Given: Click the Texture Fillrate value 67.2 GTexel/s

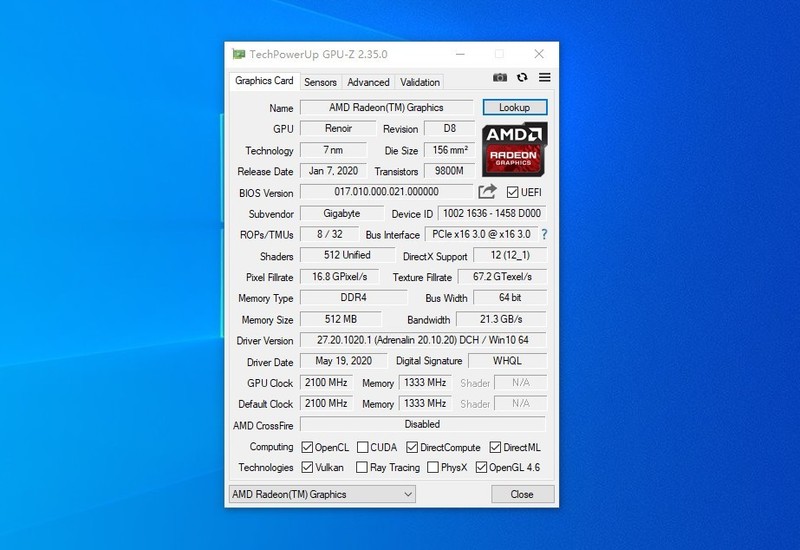Looking at the screenshot, I should [x=502, y=277].
